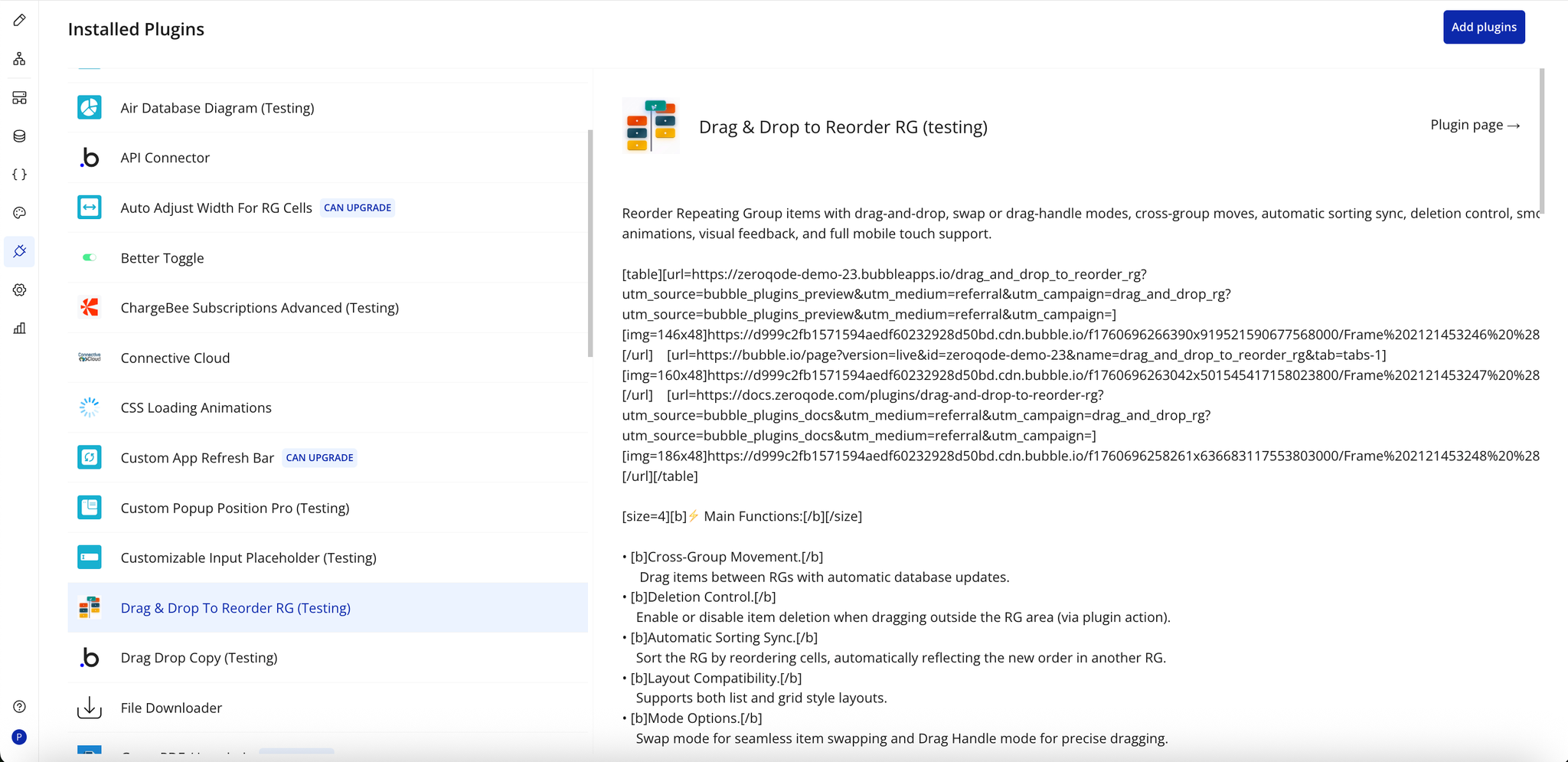Click the Add plugins button
Screen dimensions: 1568x762
1484,27
